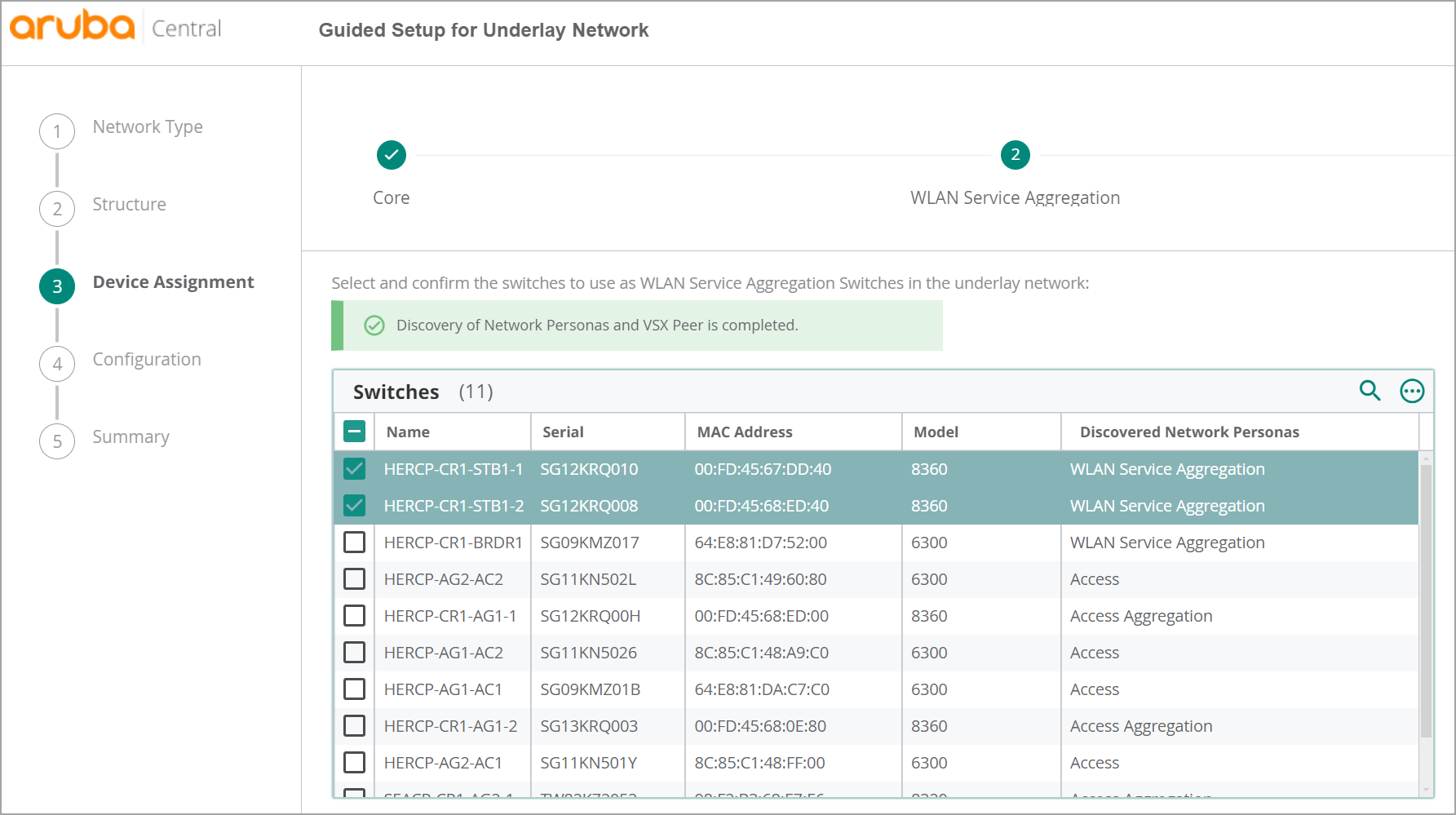The image size is (1456, 815).
Task: Open the Configuration step label
Action: tap(147, 360)
